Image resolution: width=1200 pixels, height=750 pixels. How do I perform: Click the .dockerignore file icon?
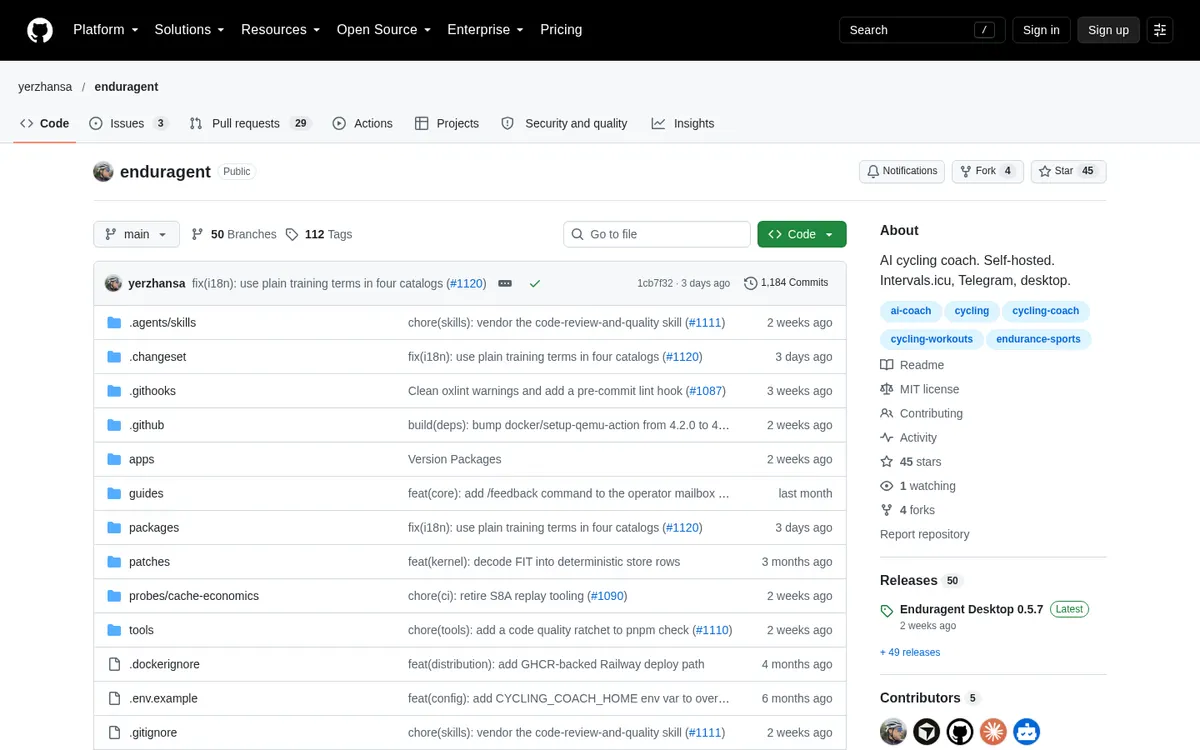114,664
